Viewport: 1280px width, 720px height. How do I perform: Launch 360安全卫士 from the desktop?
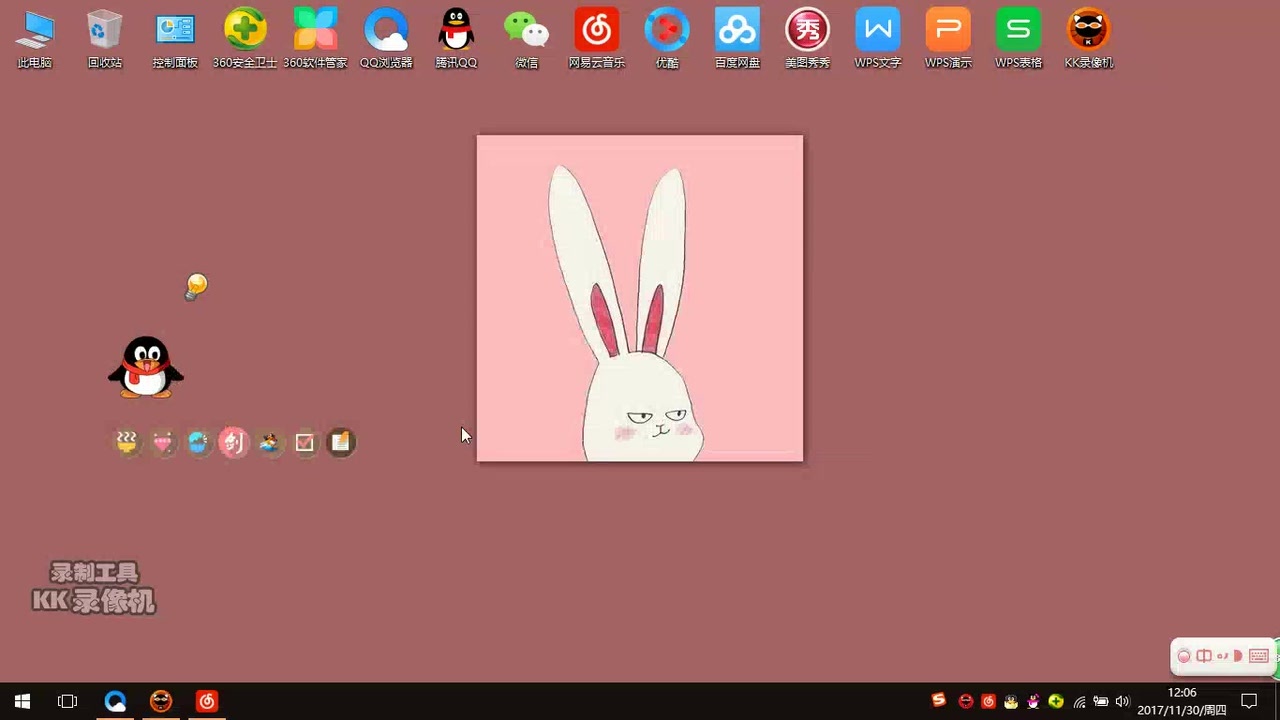point(245,39)
